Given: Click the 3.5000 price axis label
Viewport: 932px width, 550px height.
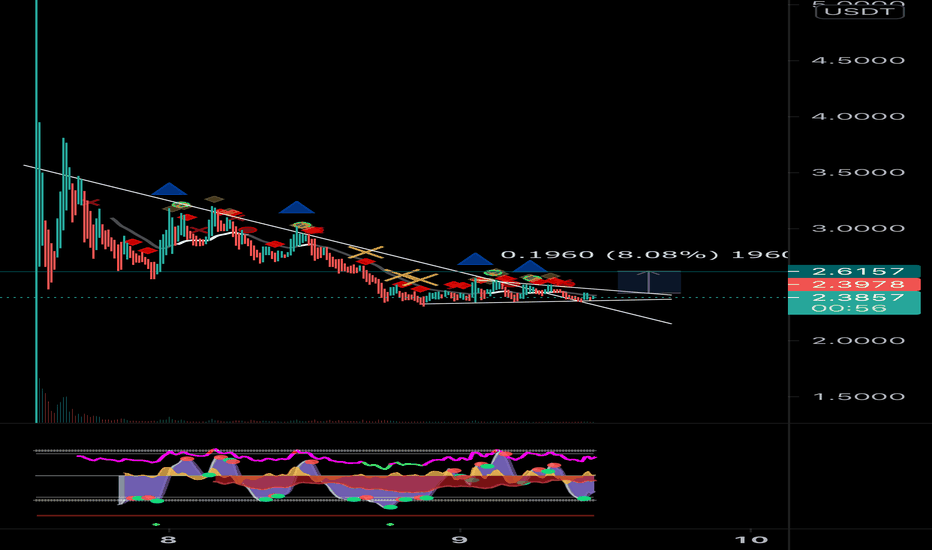Looking at the screenshot, I should click(x=858, y=172).
